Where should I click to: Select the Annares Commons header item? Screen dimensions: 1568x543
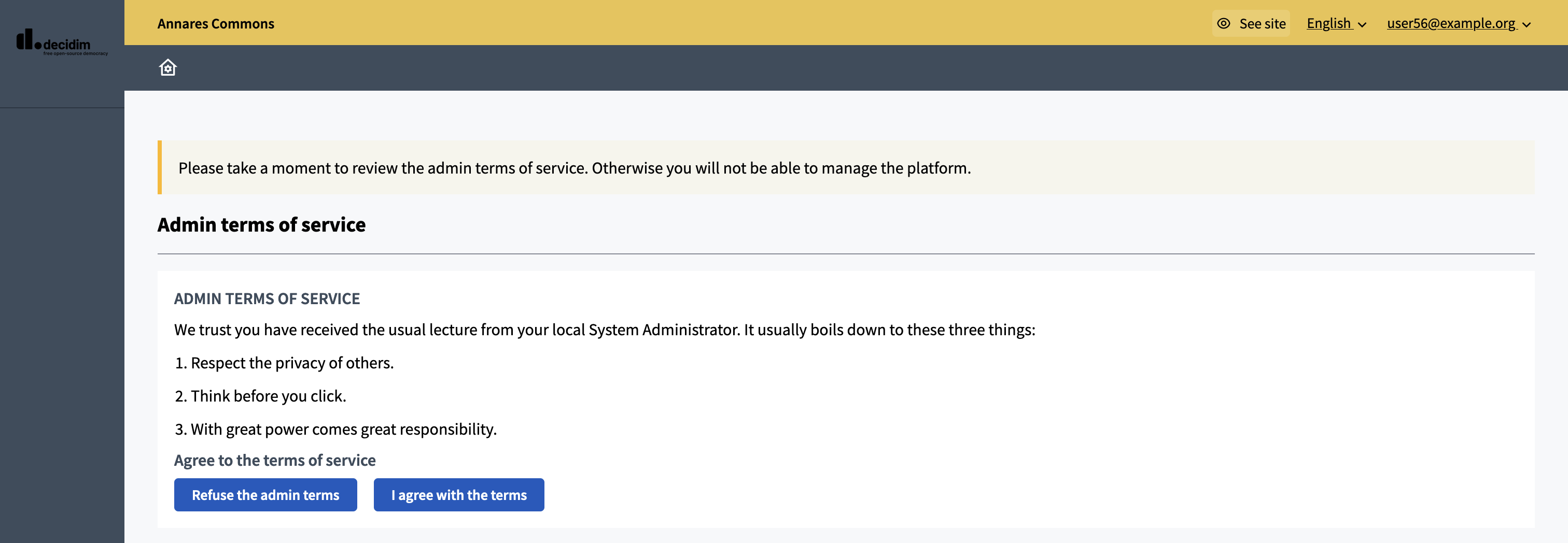[x=216, y=23]
